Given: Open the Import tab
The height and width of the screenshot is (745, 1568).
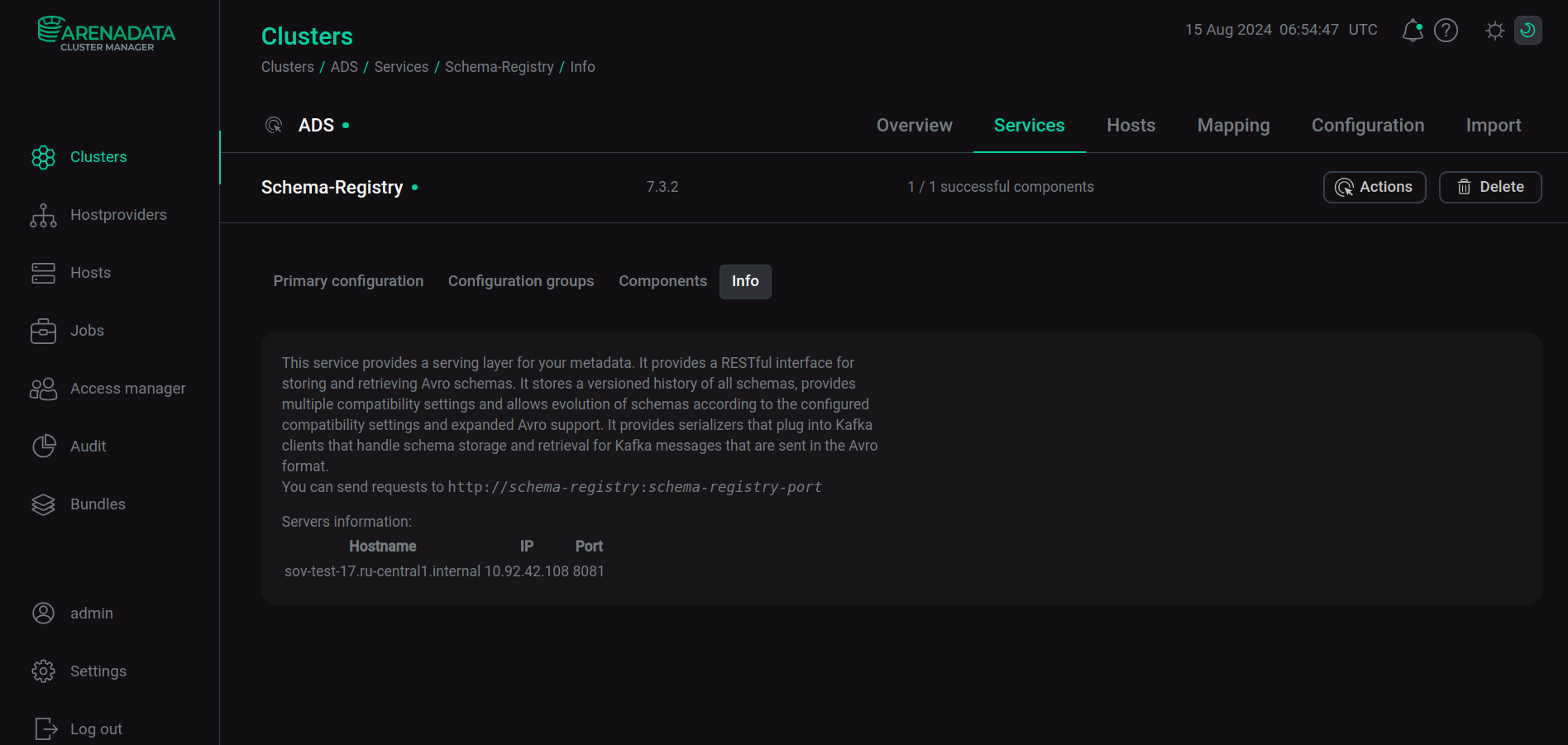Looking at the screenshot, I should [1494, 126].
